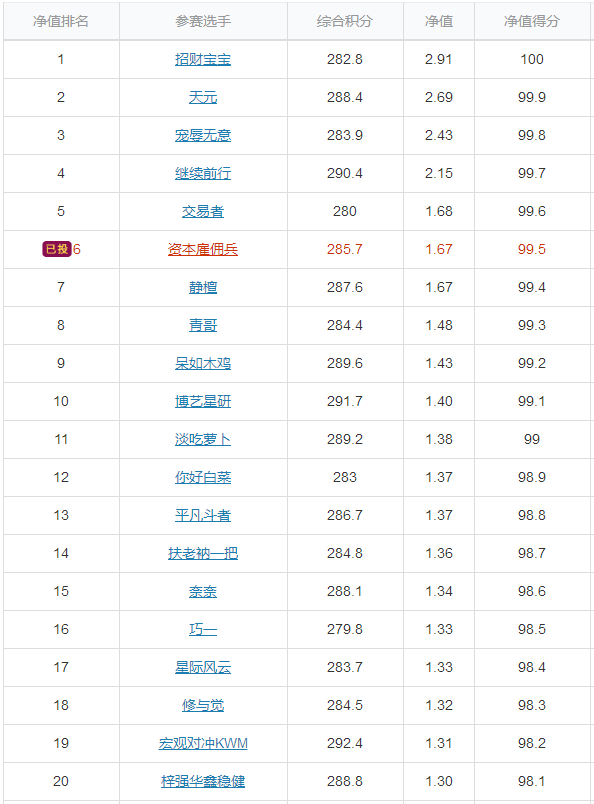
Task: Select the 淡吃萝卜 link
Action: (x=203, y=439)
